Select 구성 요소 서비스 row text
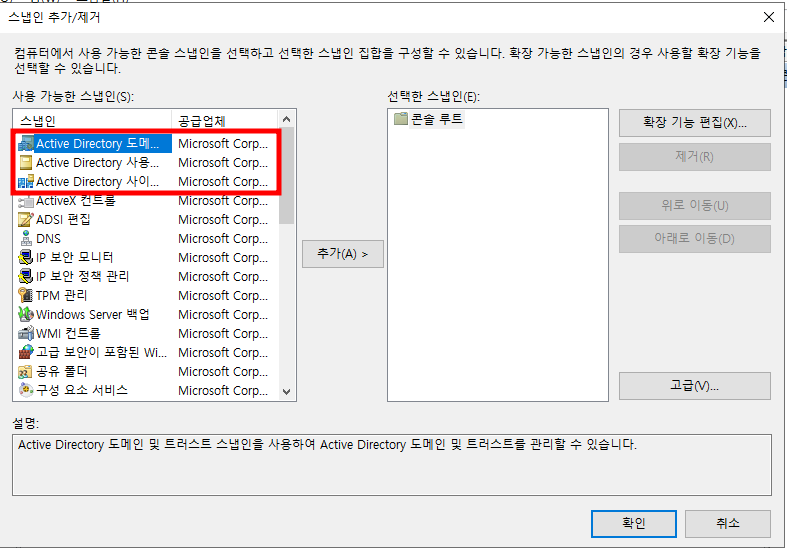Image resolution: width=787 pixels, height=548 pixels. point(82,390)
